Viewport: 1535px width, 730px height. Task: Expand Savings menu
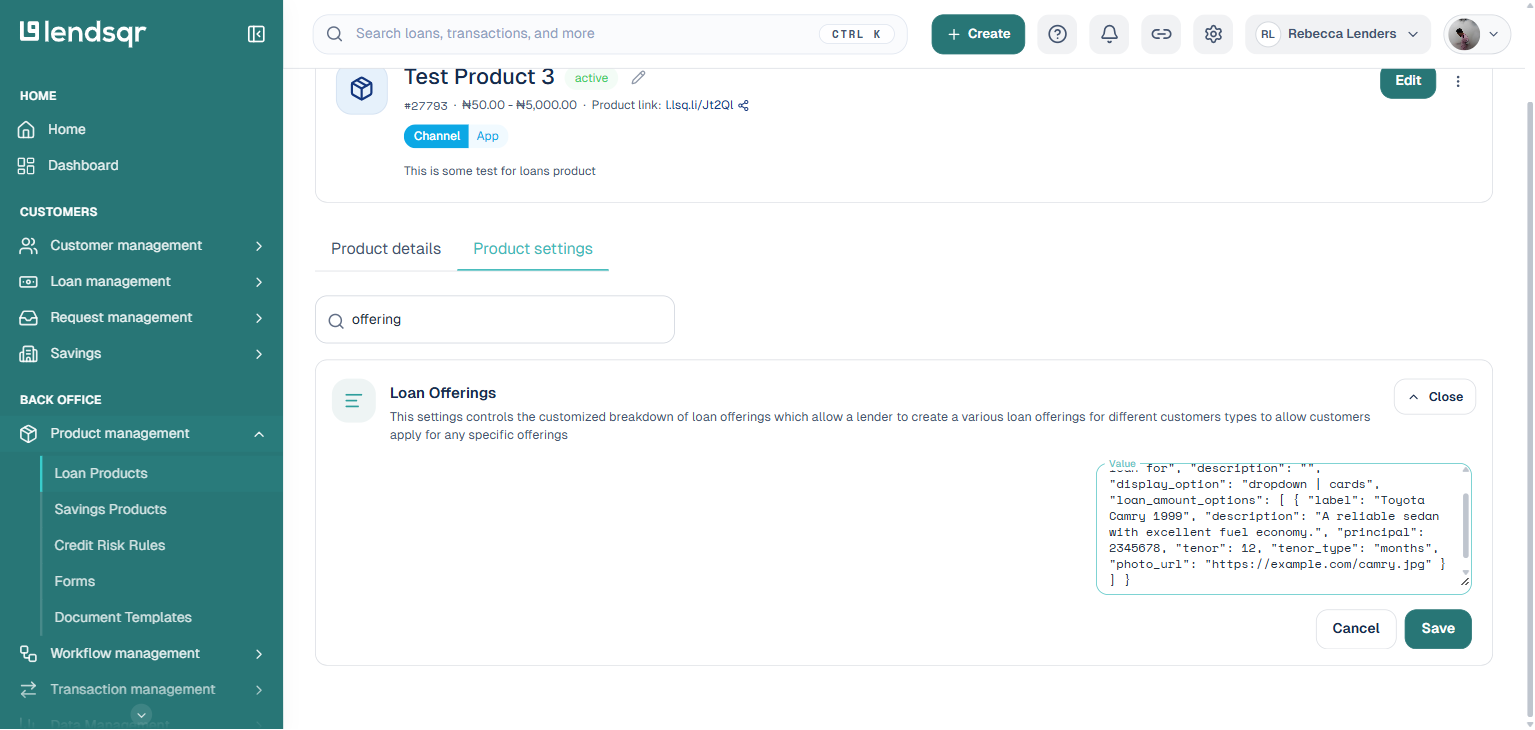tap(141, 353)
